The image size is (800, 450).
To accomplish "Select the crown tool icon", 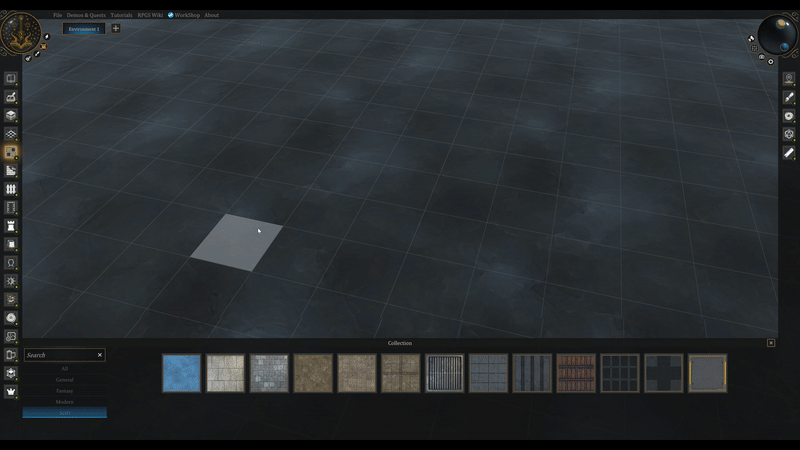I will click(x=11, y=391).
